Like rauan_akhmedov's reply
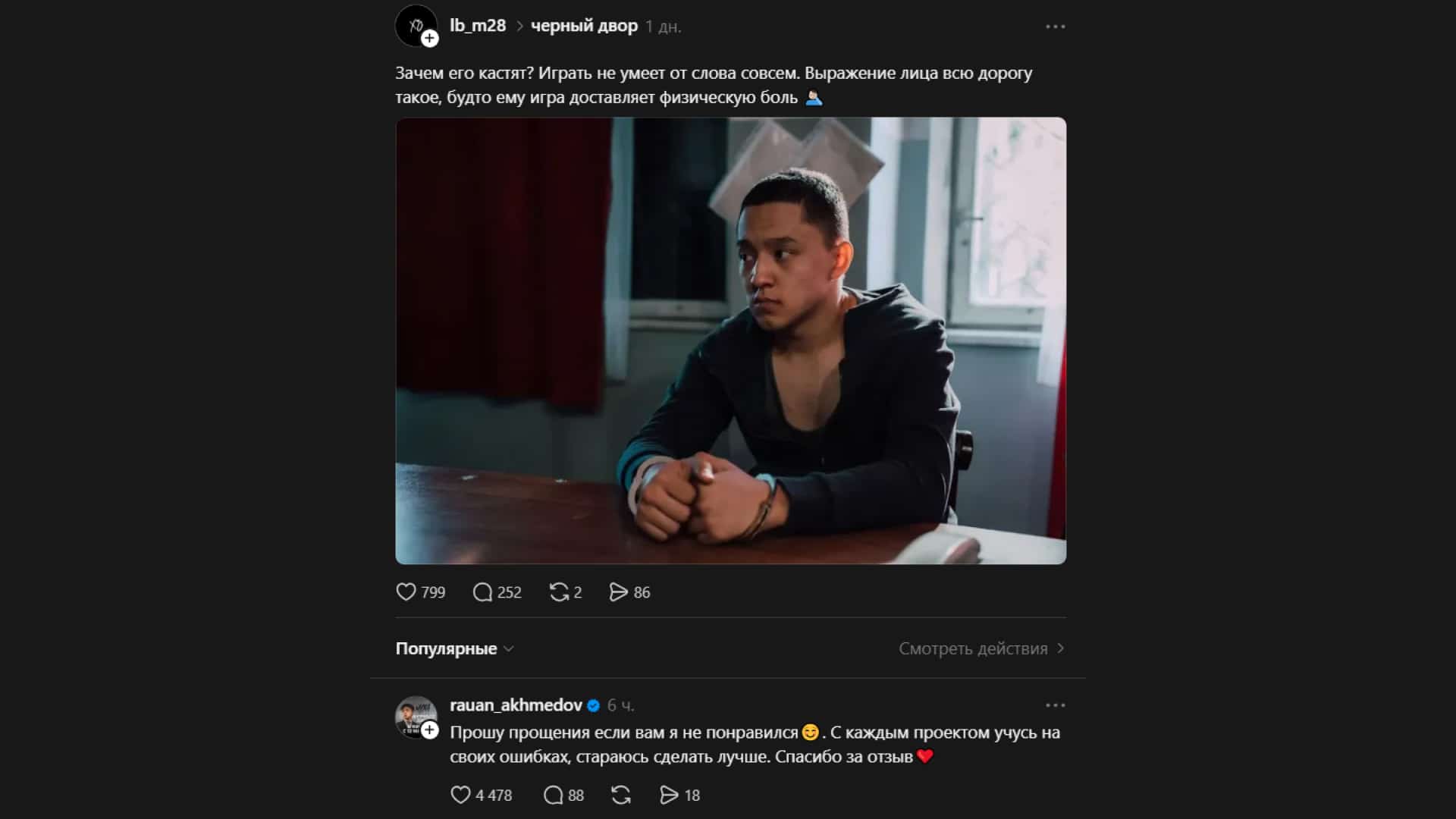The width and height of the screenshot is (1456, 819). point(460,795)
